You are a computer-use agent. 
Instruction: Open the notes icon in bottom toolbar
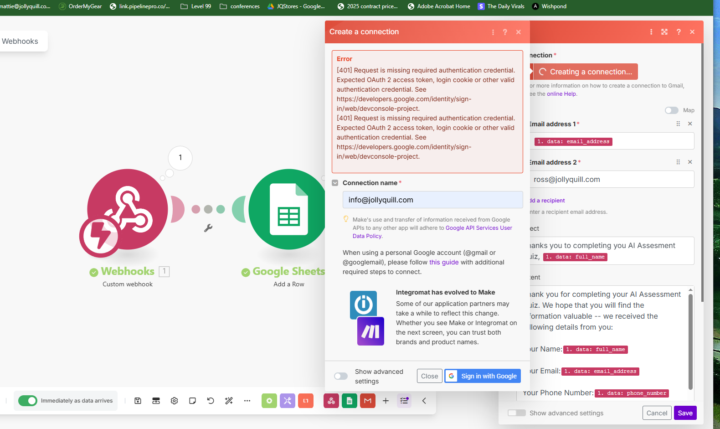pyautogui.click(x=192, y=401)
